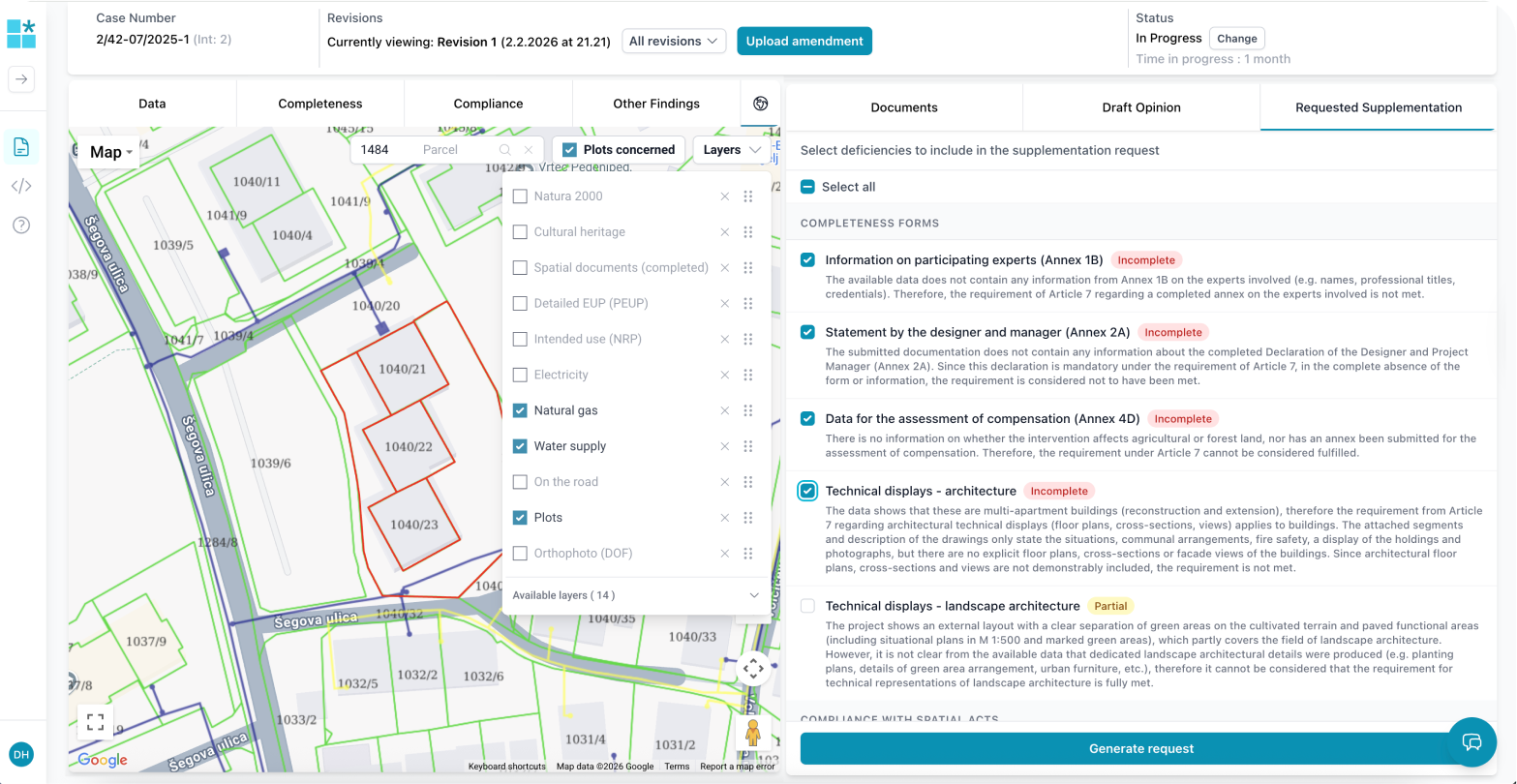Click the help question mark icon
Screen dimensions: 1517x784
click(21, 225)
